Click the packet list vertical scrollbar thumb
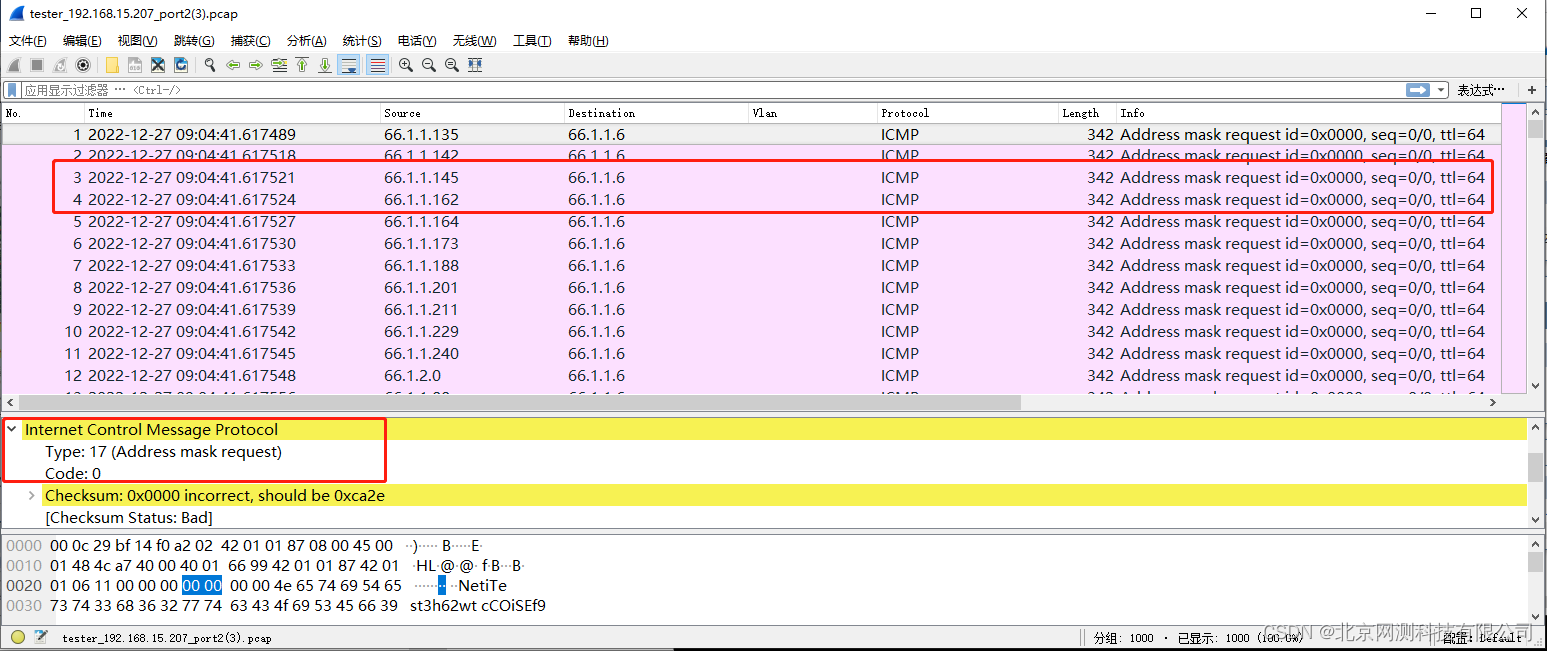This screenshot has height=651, width=1547. 1535,129
